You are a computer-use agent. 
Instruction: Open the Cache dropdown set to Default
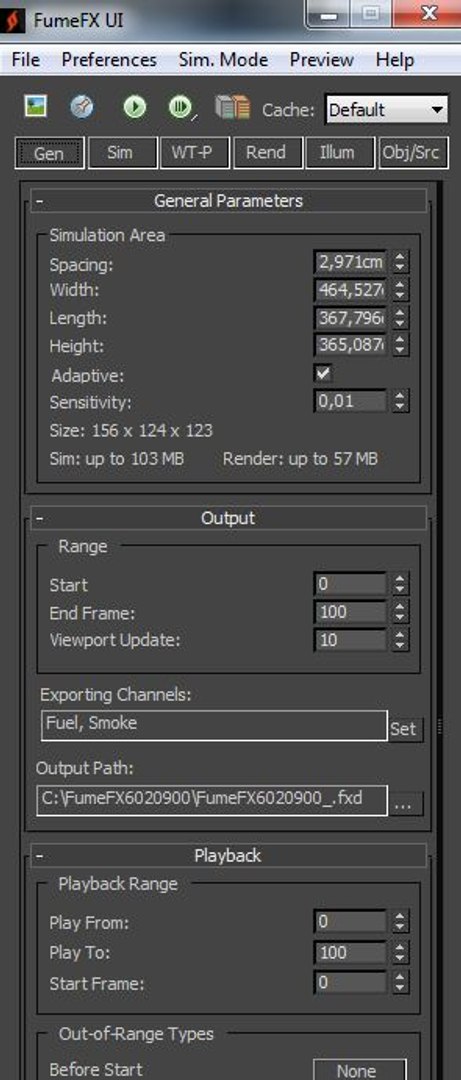point(386,110)
